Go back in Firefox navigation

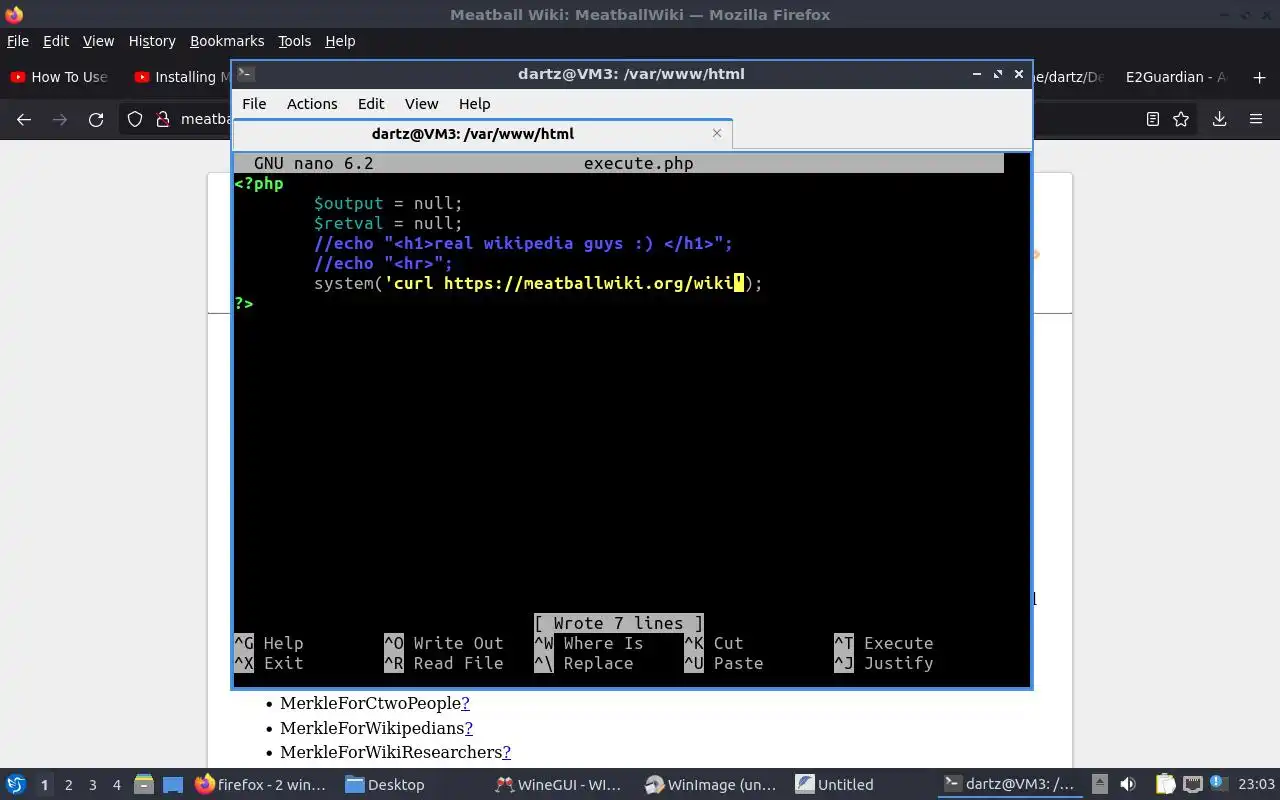(x=24, y=119)
